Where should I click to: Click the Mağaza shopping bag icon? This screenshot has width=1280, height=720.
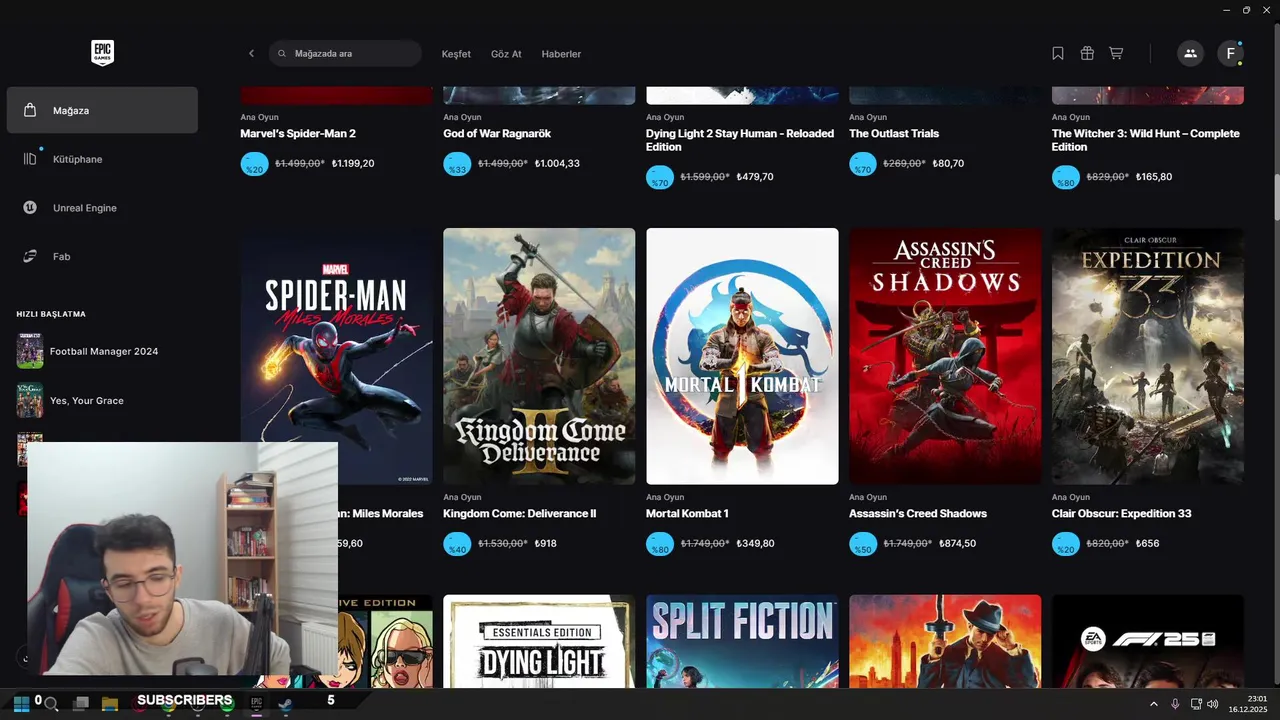point(30,110)
